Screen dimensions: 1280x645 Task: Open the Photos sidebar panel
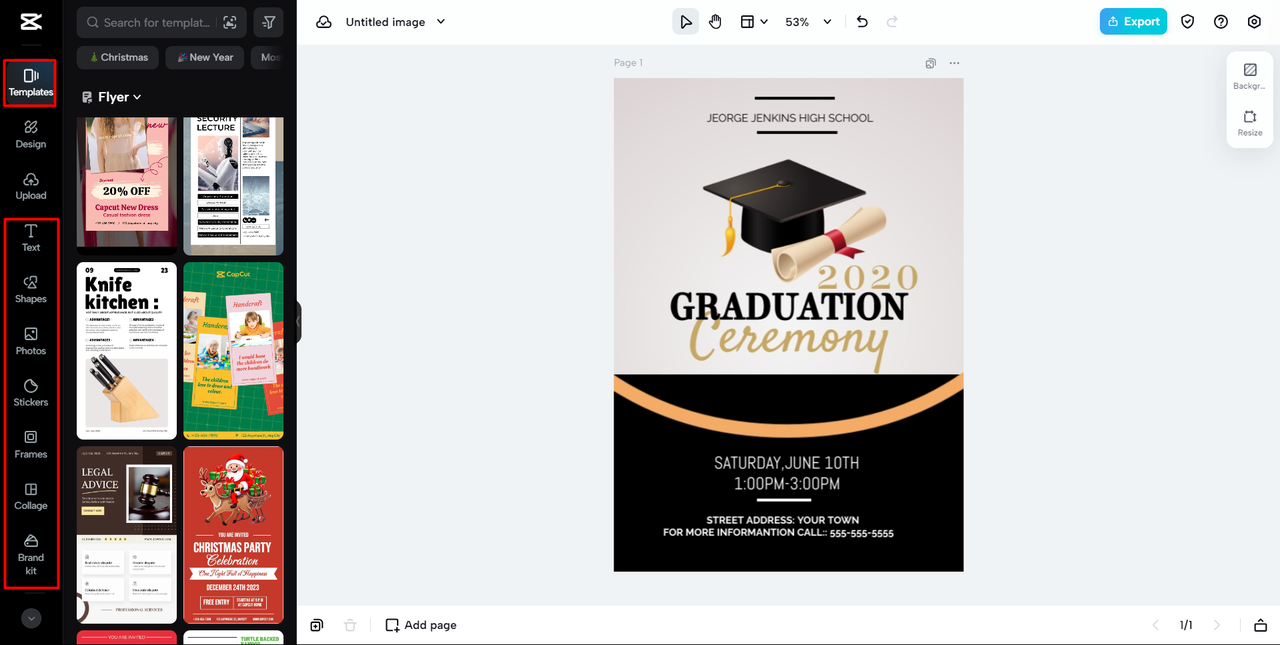[x=31, y=341]
